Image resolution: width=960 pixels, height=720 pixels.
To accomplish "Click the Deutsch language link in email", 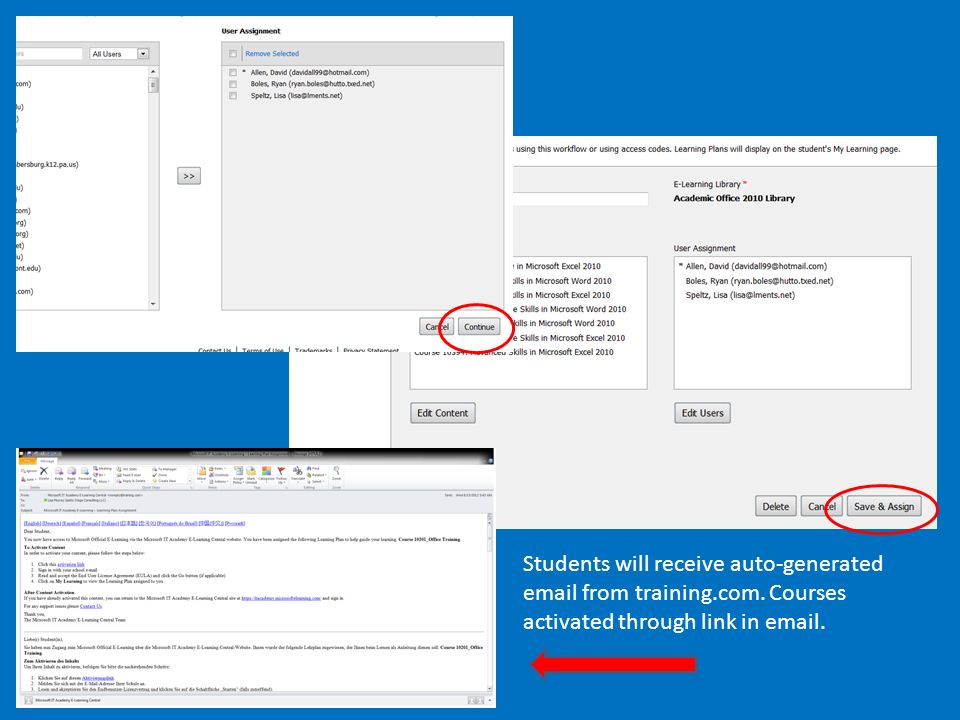I will [x=52, y=523].
